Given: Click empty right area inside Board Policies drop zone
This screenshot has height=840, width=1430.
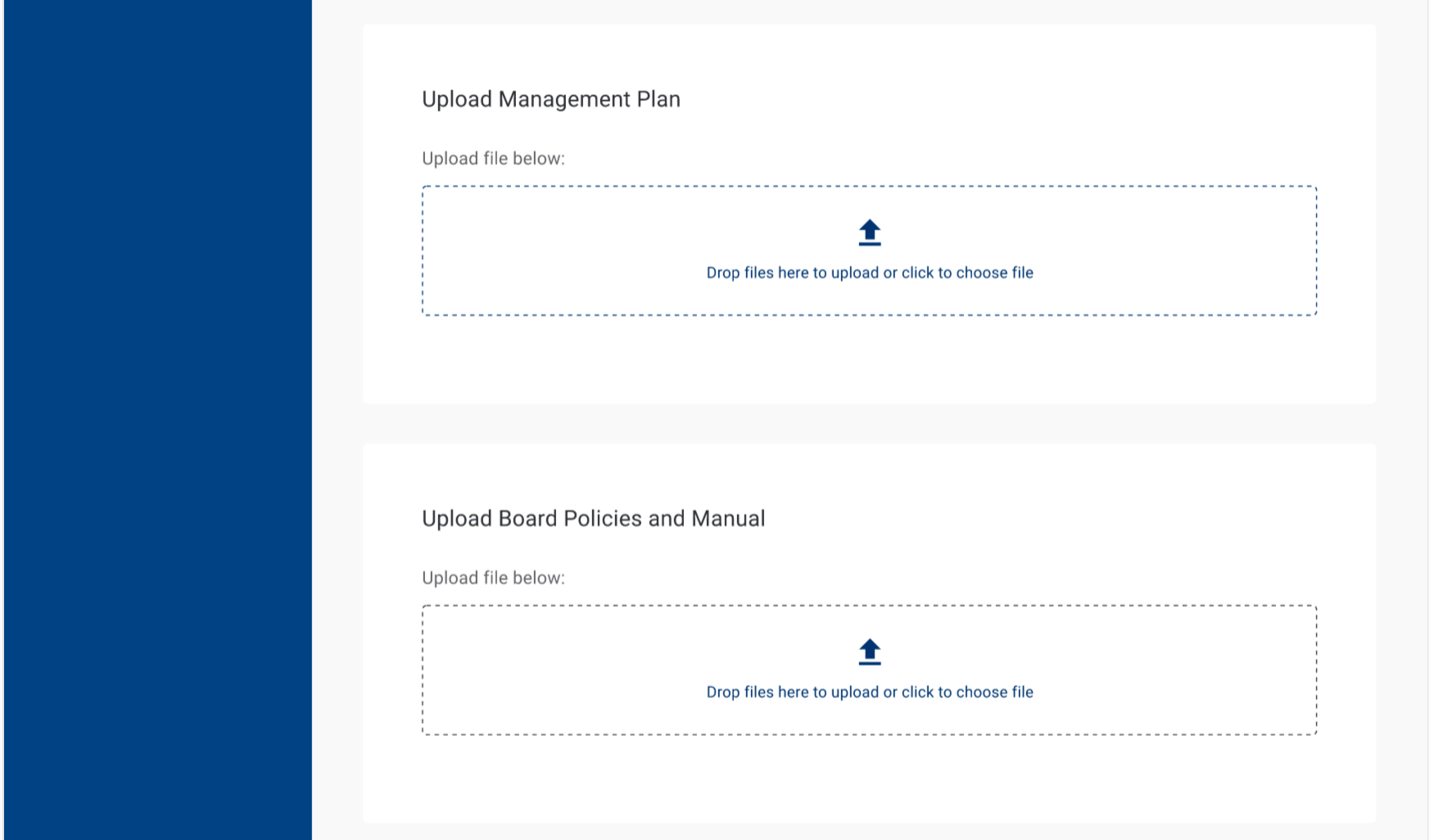Looking at the screenshot, I should click(1188, 670).
